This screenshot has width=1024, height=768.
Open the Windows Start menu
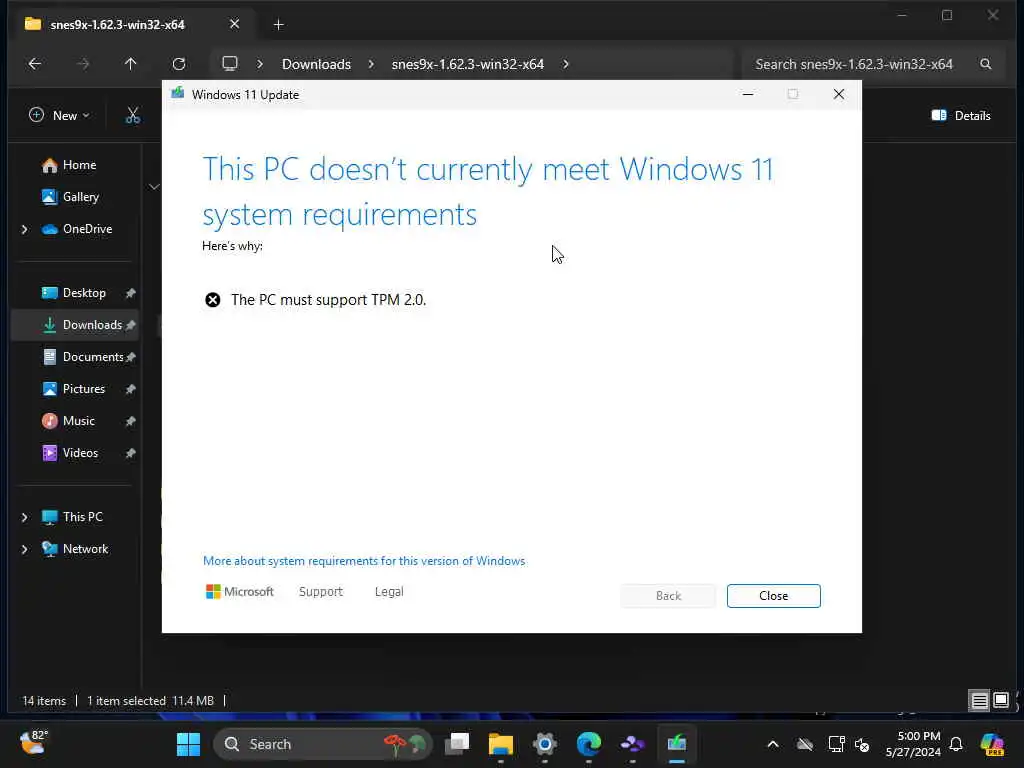(188, 744)
